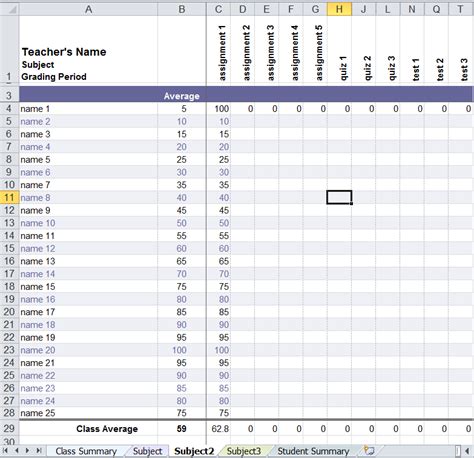Select column J header
Screen dimensions: 474x458
(363, 9)
